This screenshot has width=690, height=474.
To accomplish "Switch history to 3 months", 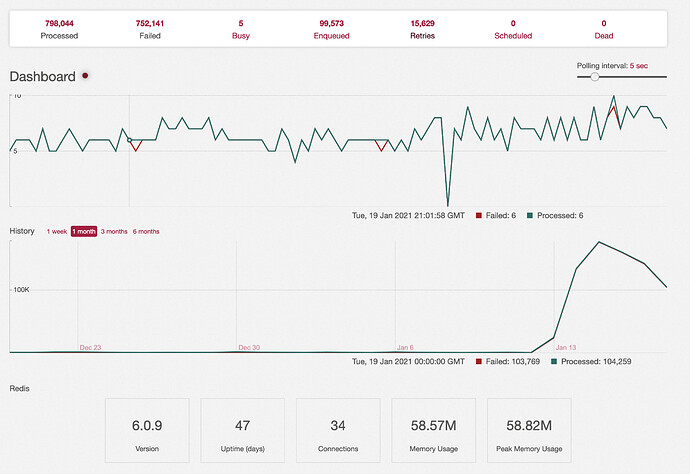I will [x=114, y=231].
